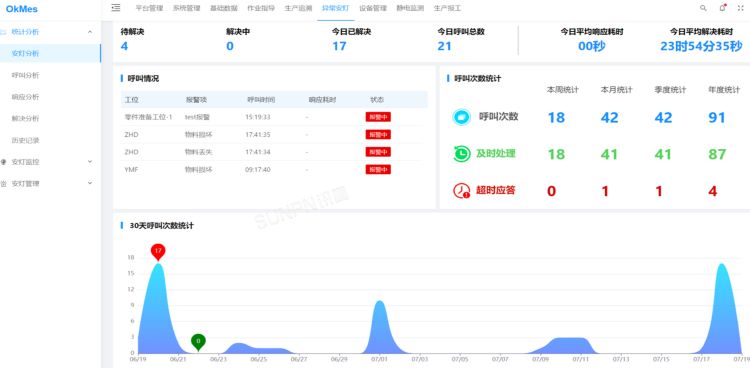Click the green 0 minimum chart marker
This screenshot has height=368, width=750.
(198, 342)
